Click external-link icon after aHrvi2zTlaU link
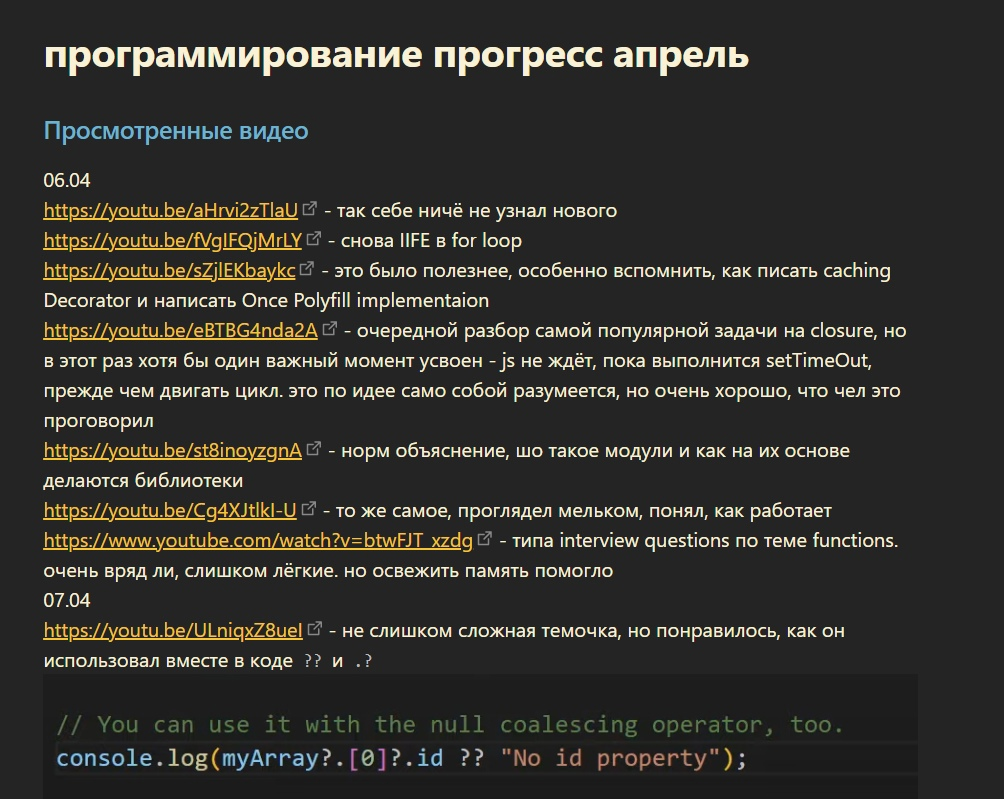This screenshot has width=1004, height=799. pyautogui.click(x=310, y=208)
